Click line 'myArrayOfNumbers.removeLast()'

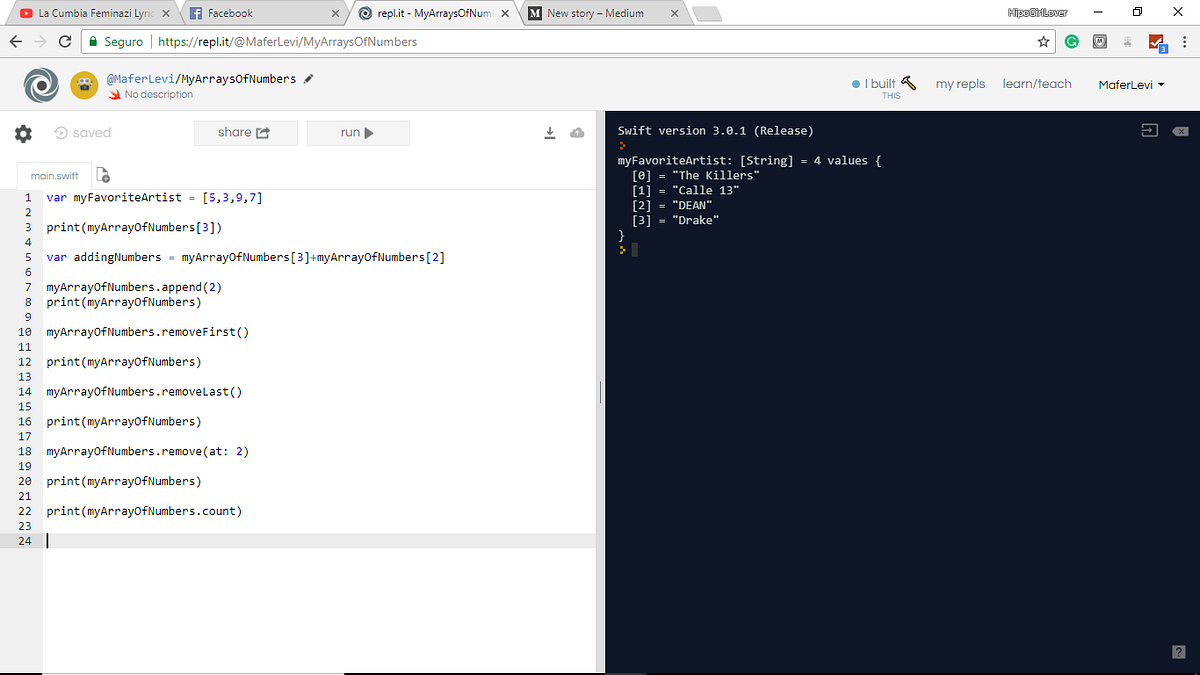[144, 392]
